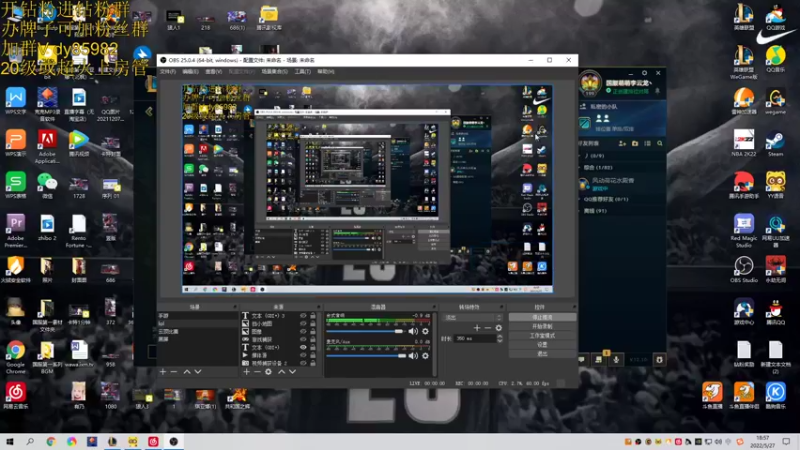Viewport: 800px width, 450px height.
Task: Open YY语音 desktop shortcut
Action: click(775, 186)
